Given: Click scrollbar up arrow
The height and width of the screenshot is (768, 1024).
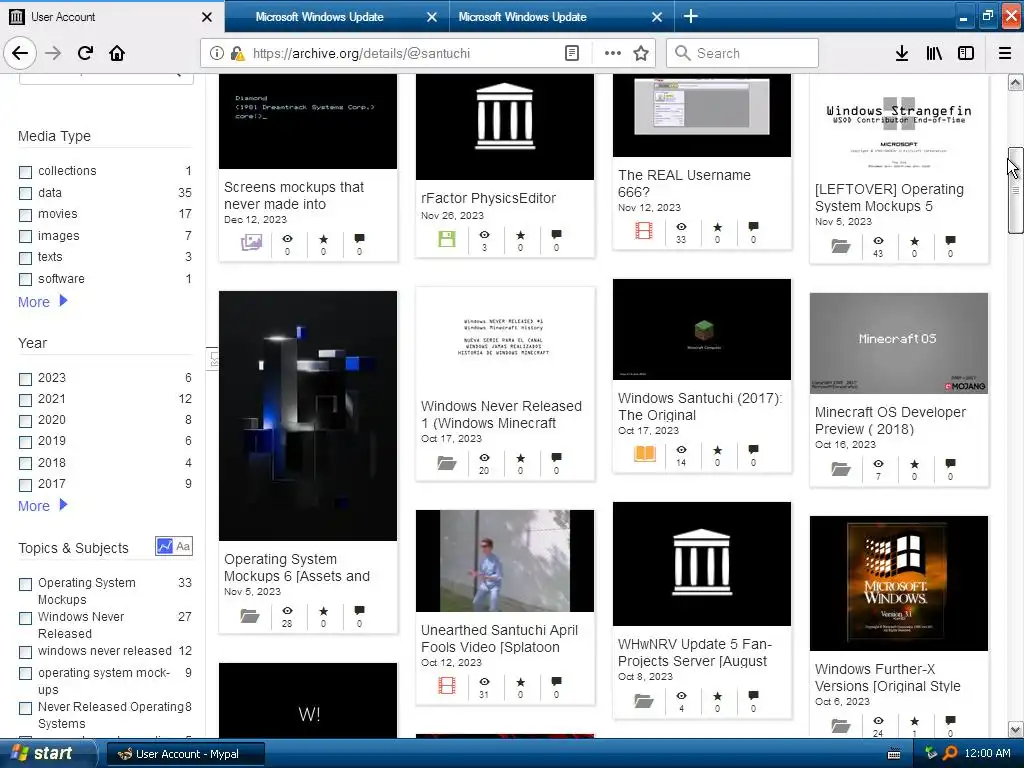Looking at the screenshot, I should 1015,82.
